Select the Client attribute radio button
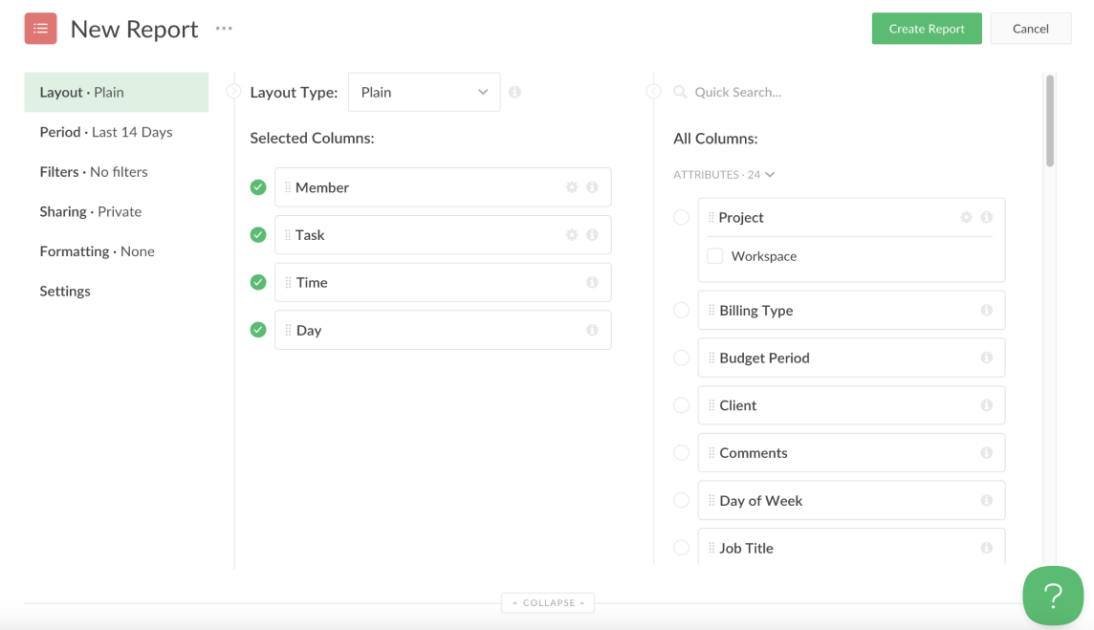 point(681,405)
